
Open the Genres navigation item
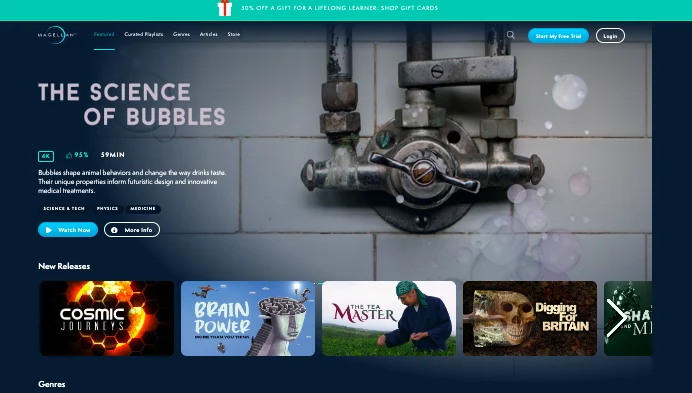(x=181, y=34)
